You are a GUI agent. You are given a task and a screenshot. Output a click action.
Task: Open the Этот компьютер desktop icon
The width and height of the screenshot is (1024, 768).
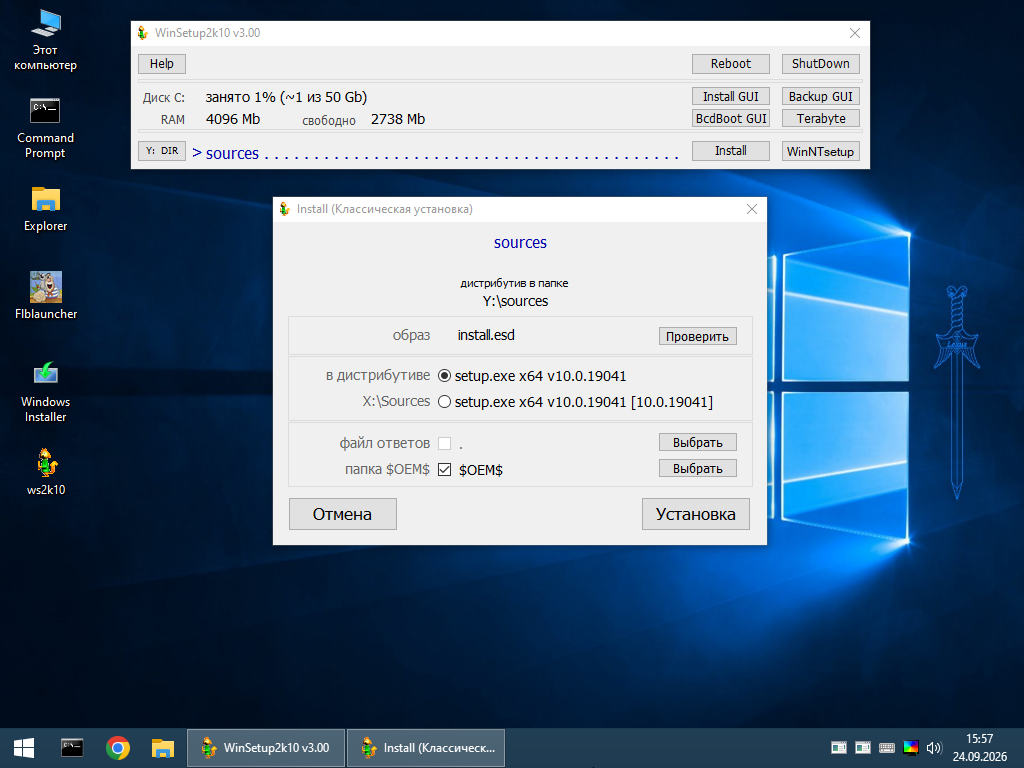(46, 39)
